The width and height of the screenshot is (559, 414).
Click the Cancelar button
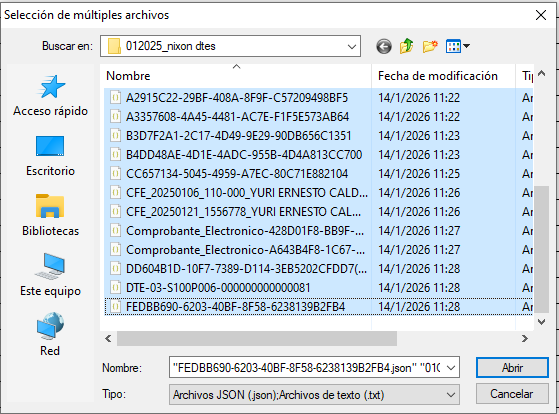[x=512, y=394]
